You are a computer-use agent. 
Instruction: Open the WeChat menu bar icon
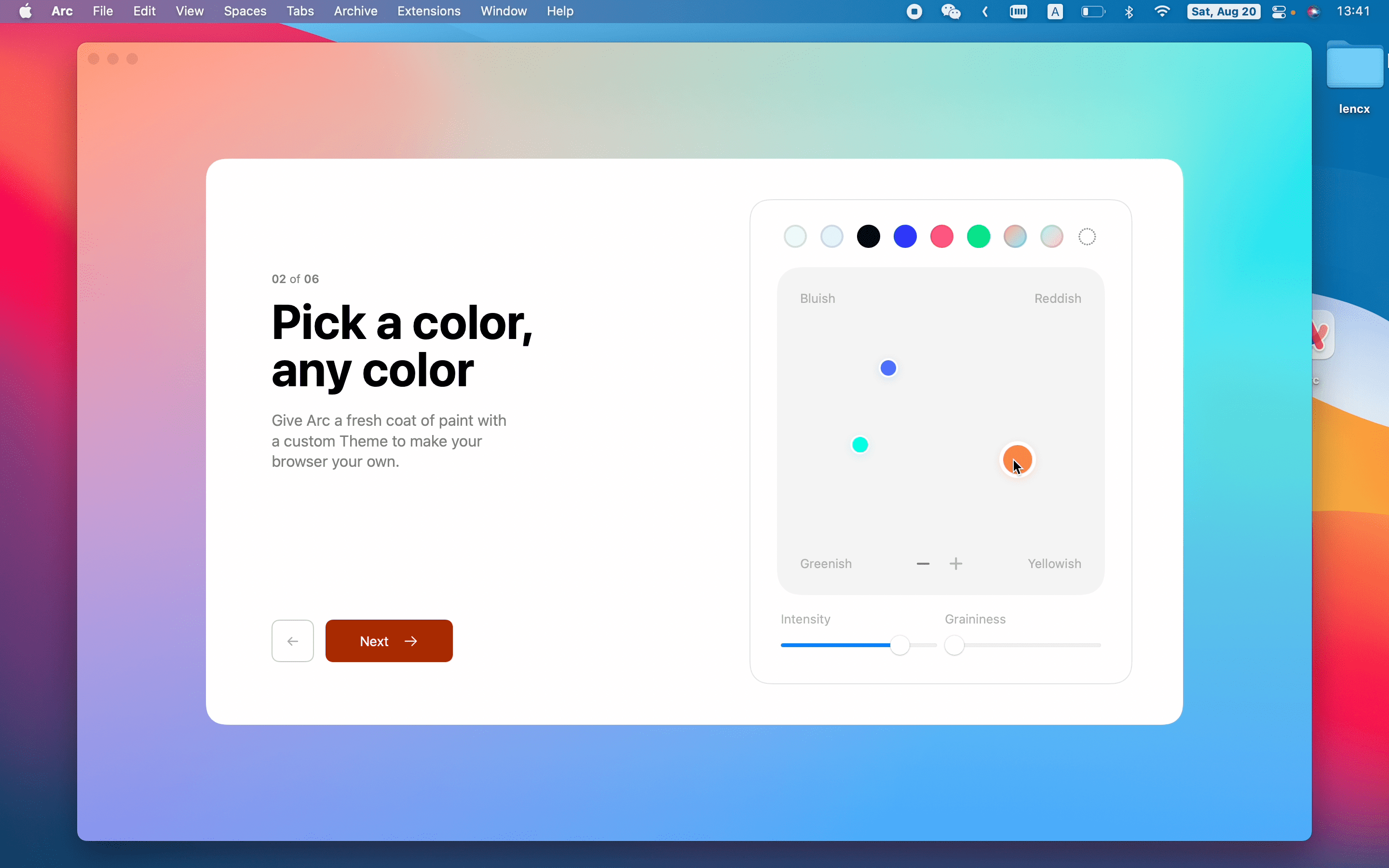[951, 12]
